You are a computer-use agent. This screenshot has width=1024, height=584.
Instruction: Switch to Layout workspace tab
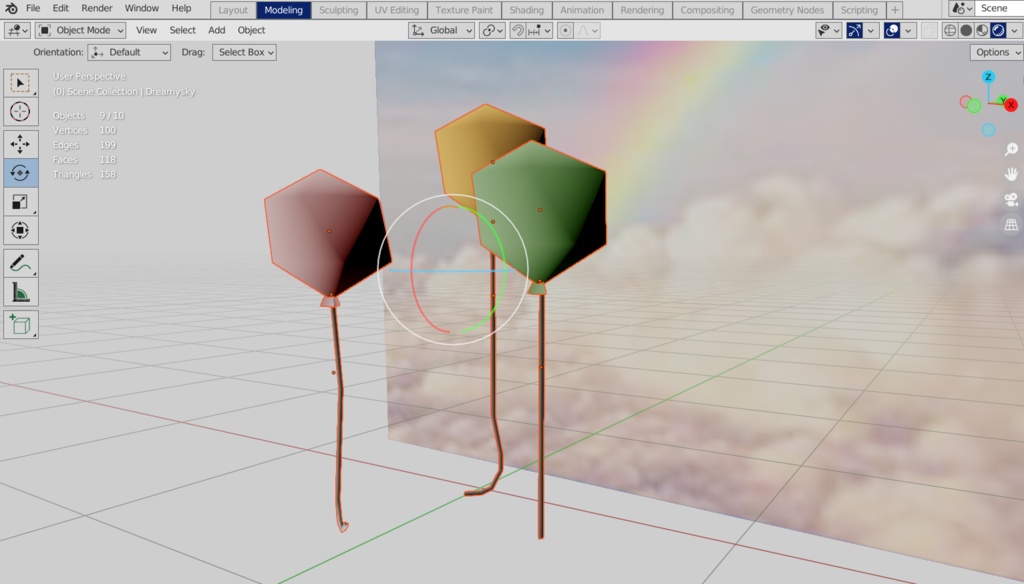[x=233, y=10]
